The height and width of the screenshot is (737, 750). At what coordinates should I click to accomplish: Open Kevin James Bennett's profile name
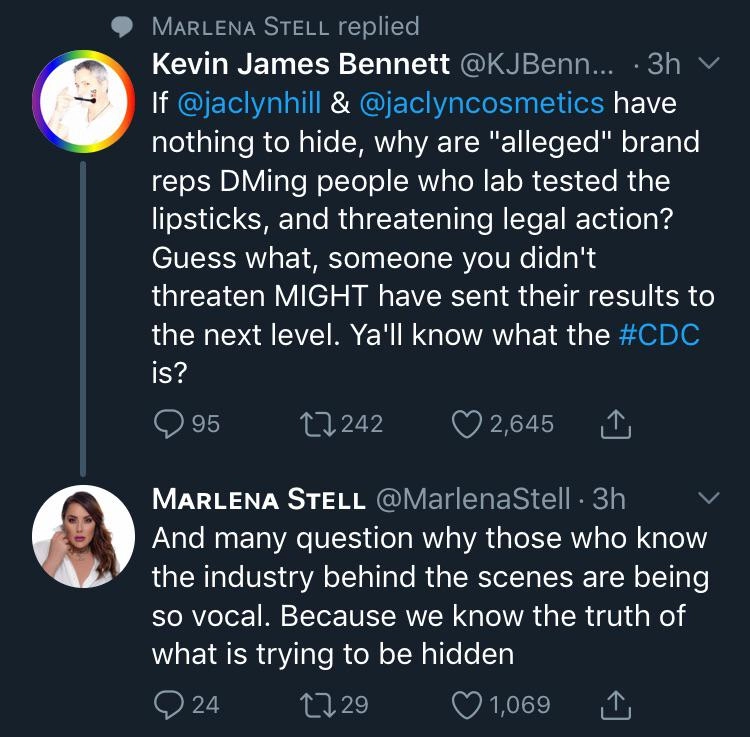[300, 65]
